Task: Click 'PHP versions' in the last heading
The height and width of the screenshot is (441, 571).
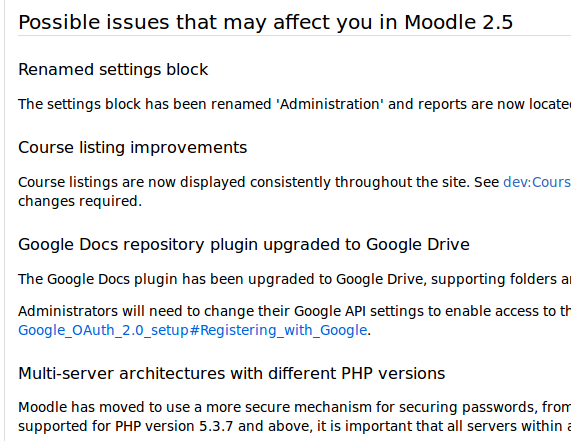Action: point(393,373)
